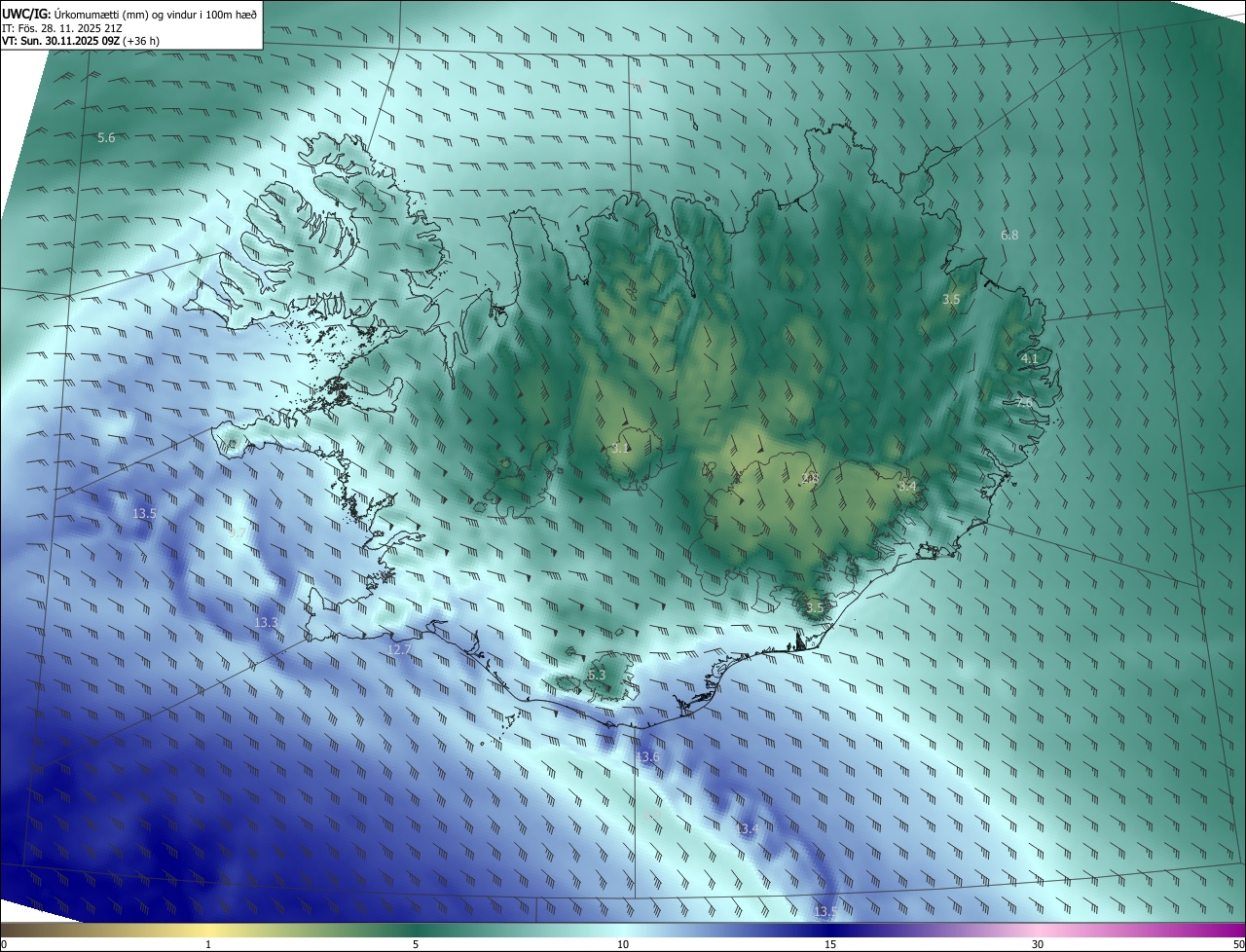Click the 3.4 value label

point(907,486)
